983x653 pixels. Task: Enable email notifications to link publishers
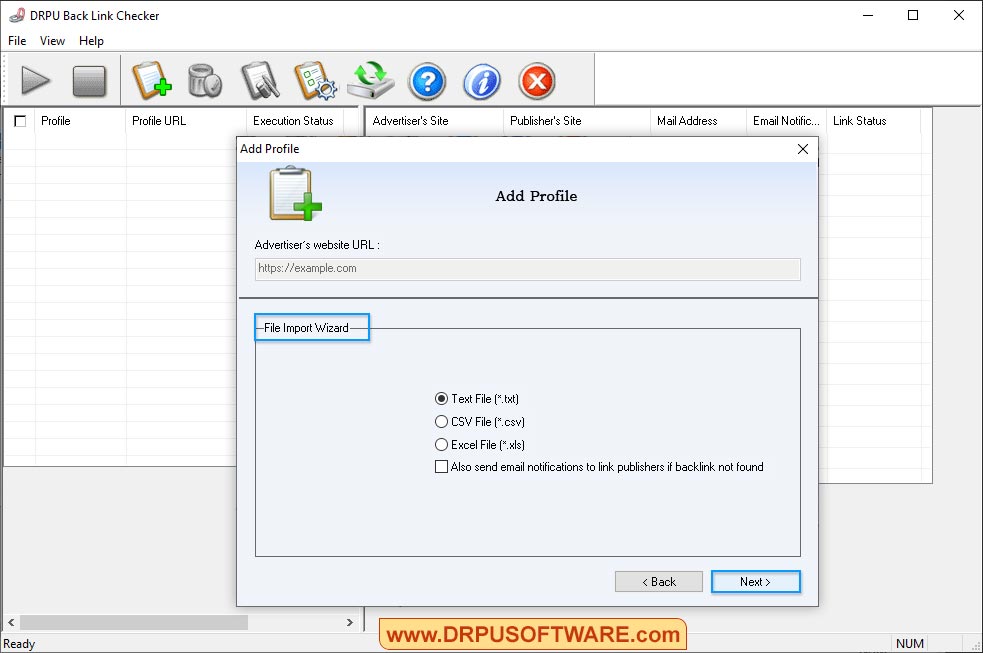click(x=441, y=466)
